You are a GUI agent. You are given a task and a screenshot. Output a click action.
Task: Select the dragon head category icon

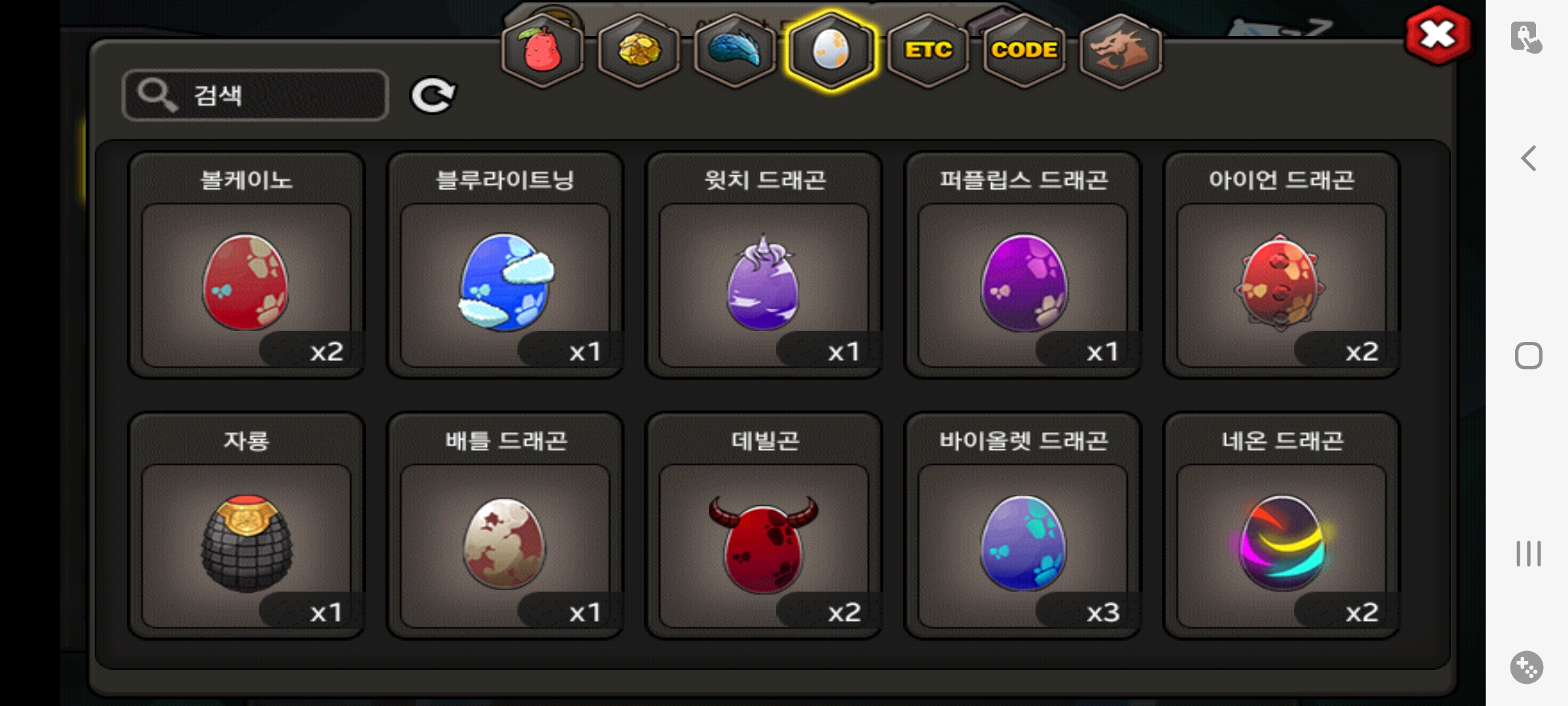click(x=1120, y=50)
